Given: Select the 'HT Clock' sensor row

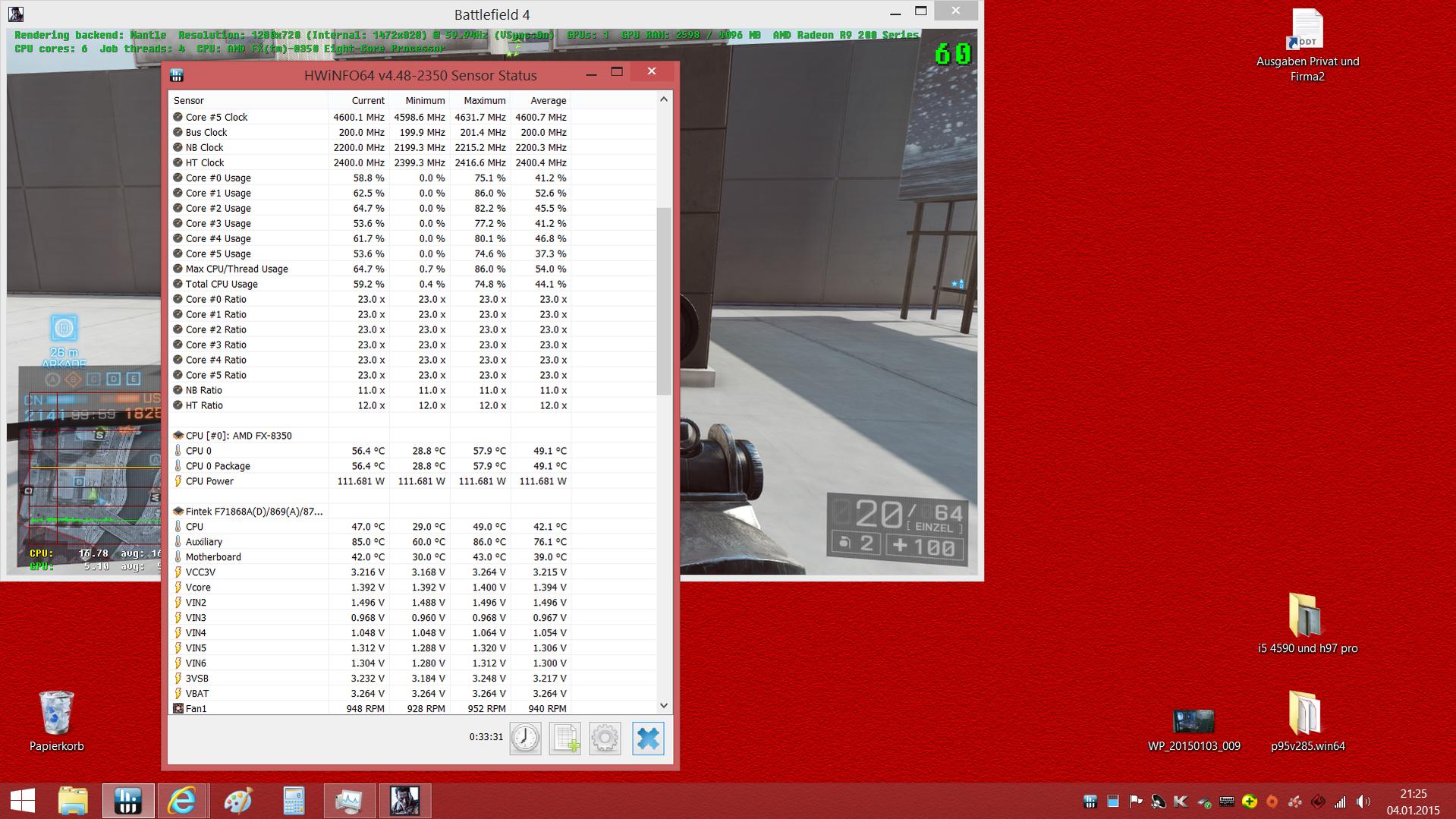Looking at the screenshot, I should pyautogui.click(x=412, y=162).
